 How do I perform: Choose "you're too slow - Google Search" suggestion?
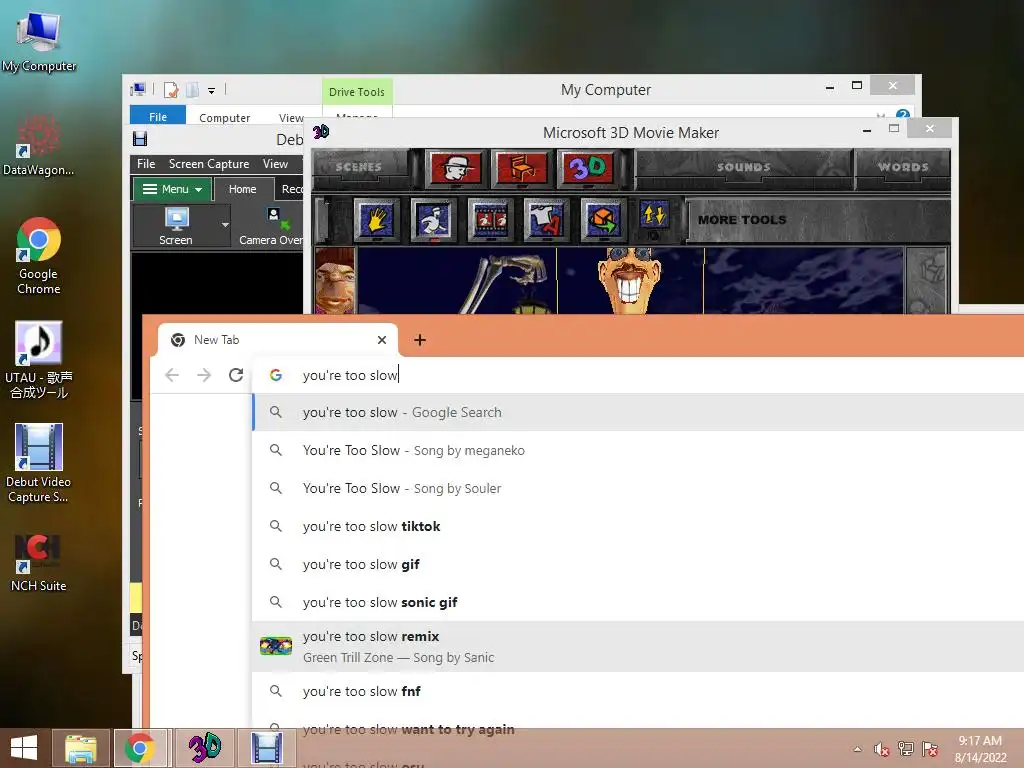[638, 413]
